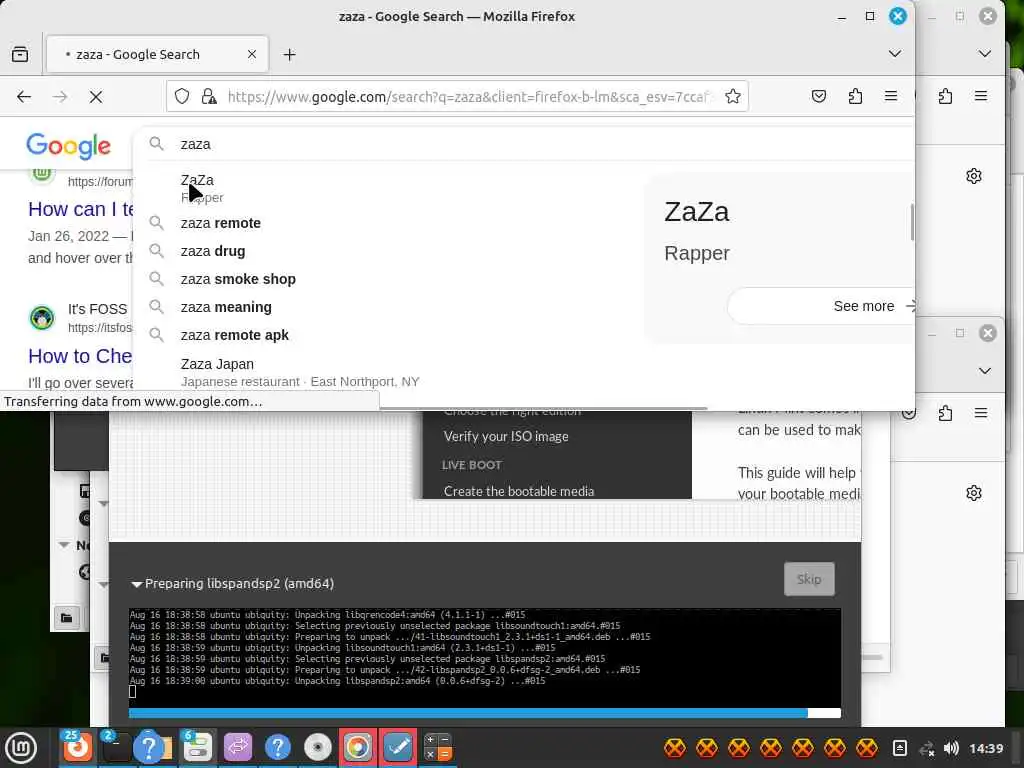Click settings gear in lower-right background Firefox window
1024x768 pixels.
click(x=974, y=492)
